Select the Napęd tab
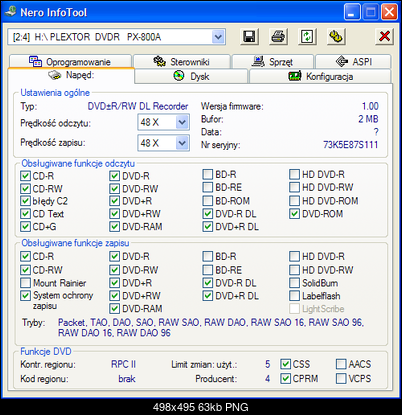402x415 pixels. (x=71, y=75)
